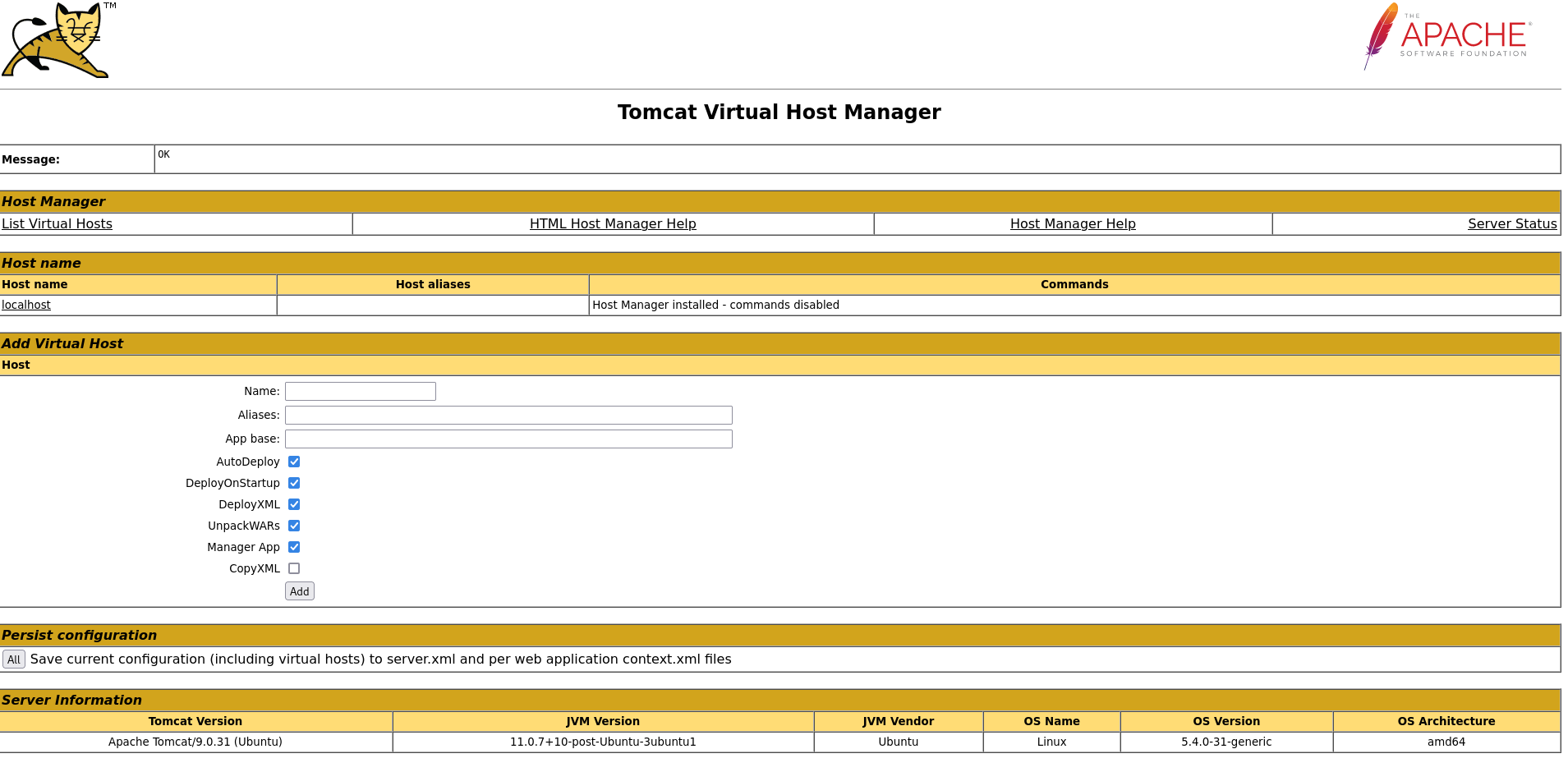Open the Host Manager Help link

[1073, 224]
